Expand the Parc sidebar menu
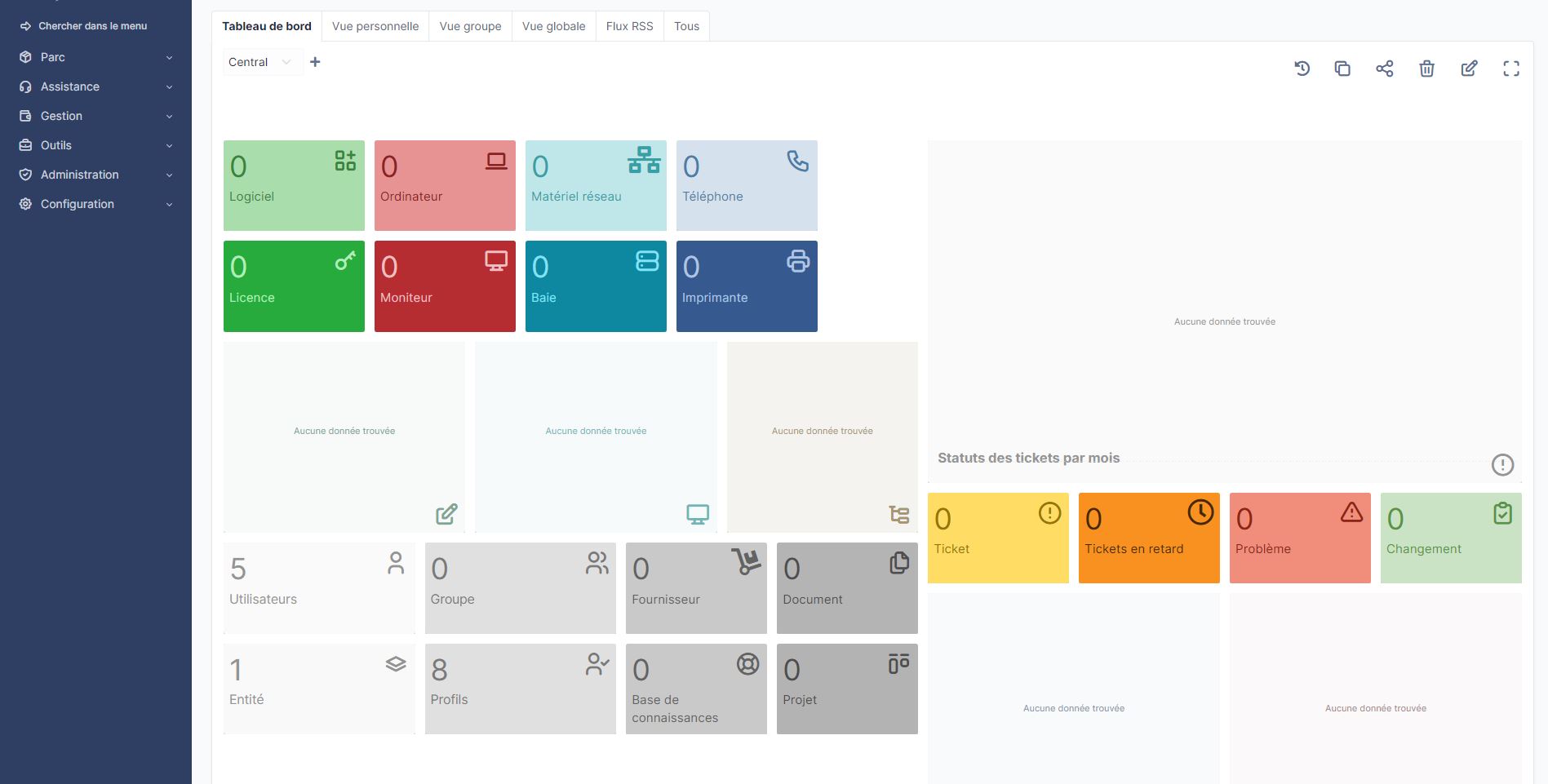The image size is (1548, 784). click(x=95, y=57)
